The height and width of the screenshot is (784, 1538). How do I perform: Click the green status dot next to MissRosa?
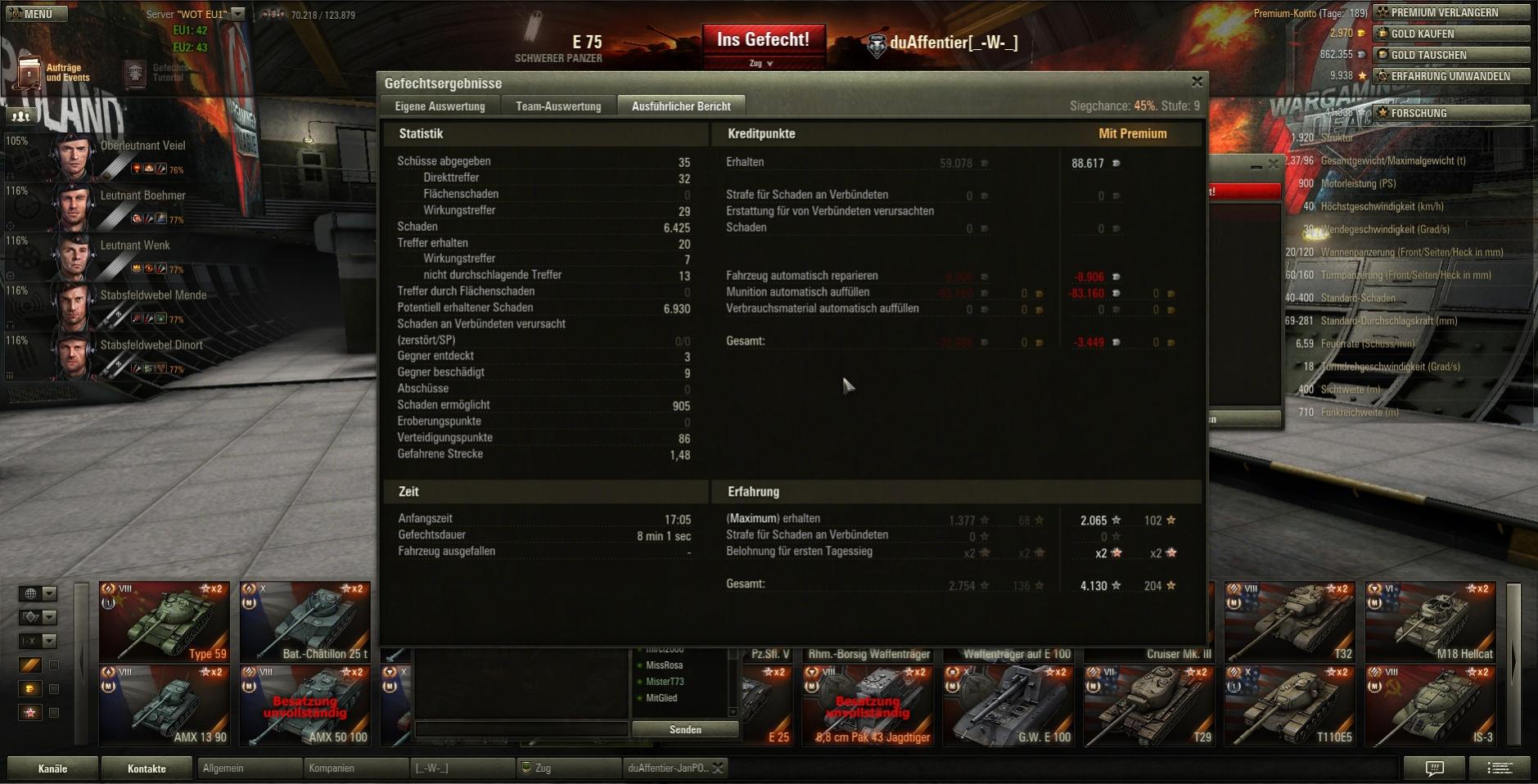click(x=640, y=666)
